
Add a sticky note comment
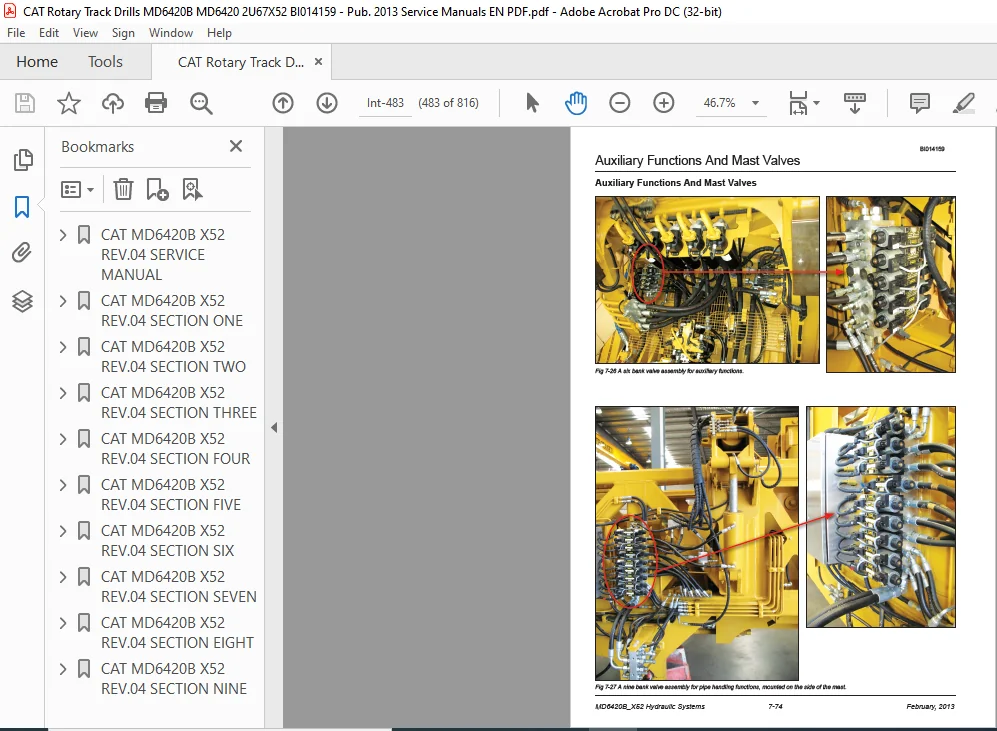pyautogui.click(x=919, y=103)
